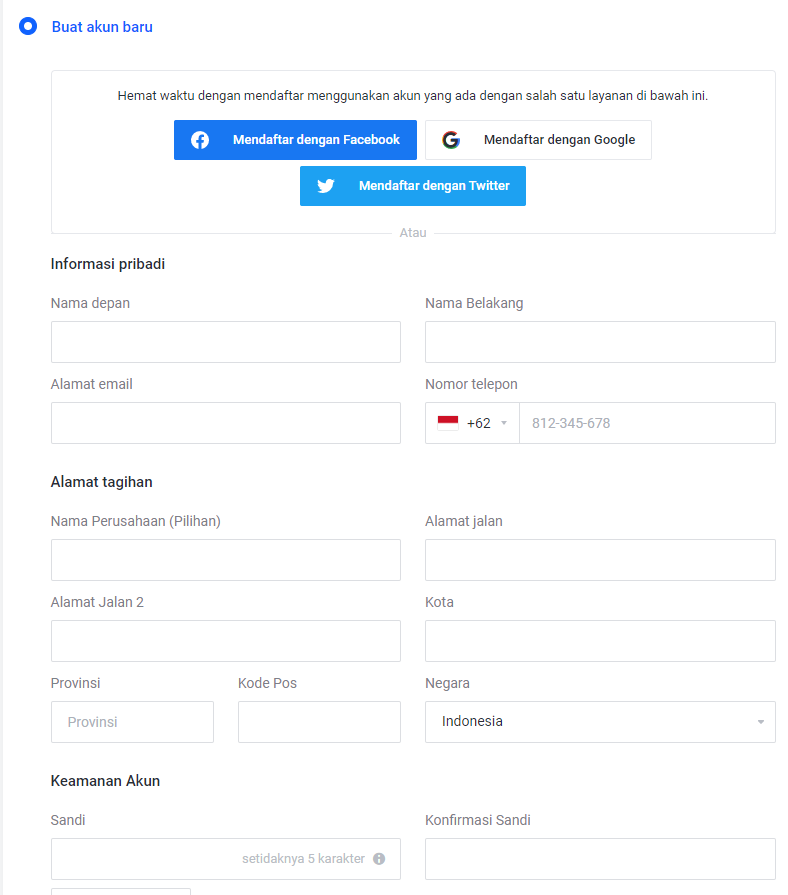Select the Buat akun baru radio button
Viewport: 788px width, 895px height.
point(28,27)
